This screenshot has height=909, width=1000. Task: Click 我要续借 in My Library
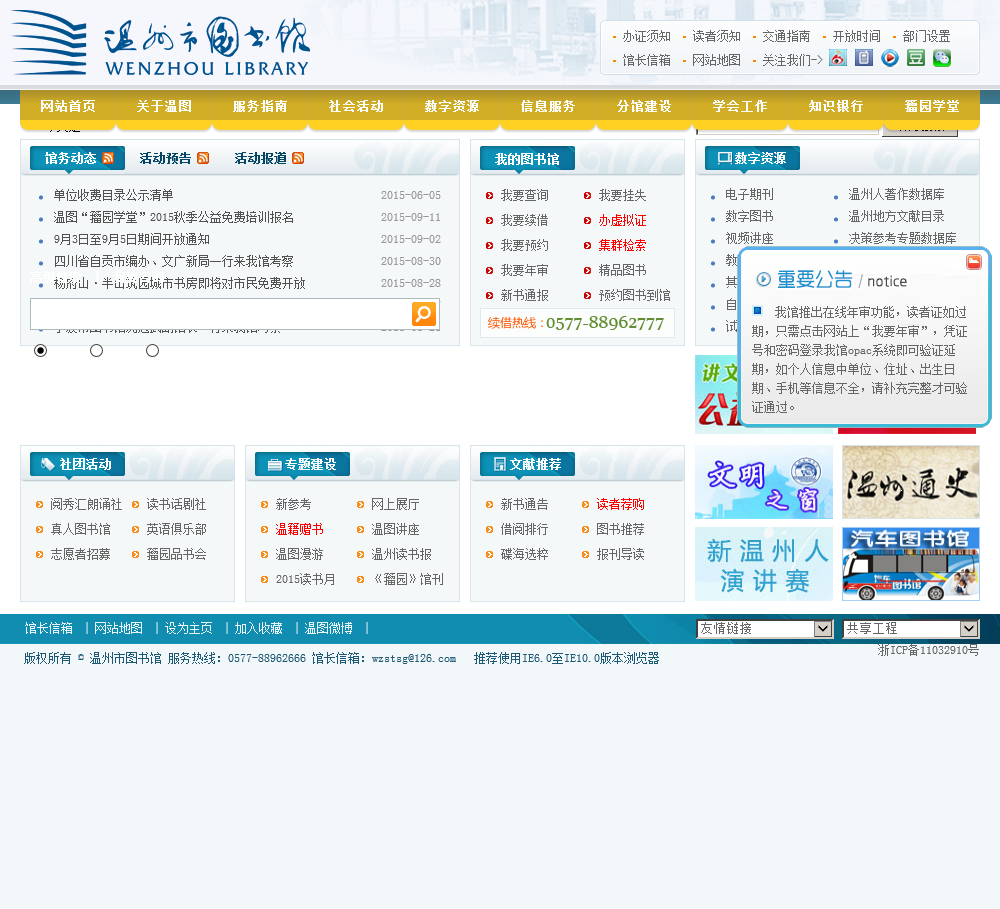click(x=524, y=220)
